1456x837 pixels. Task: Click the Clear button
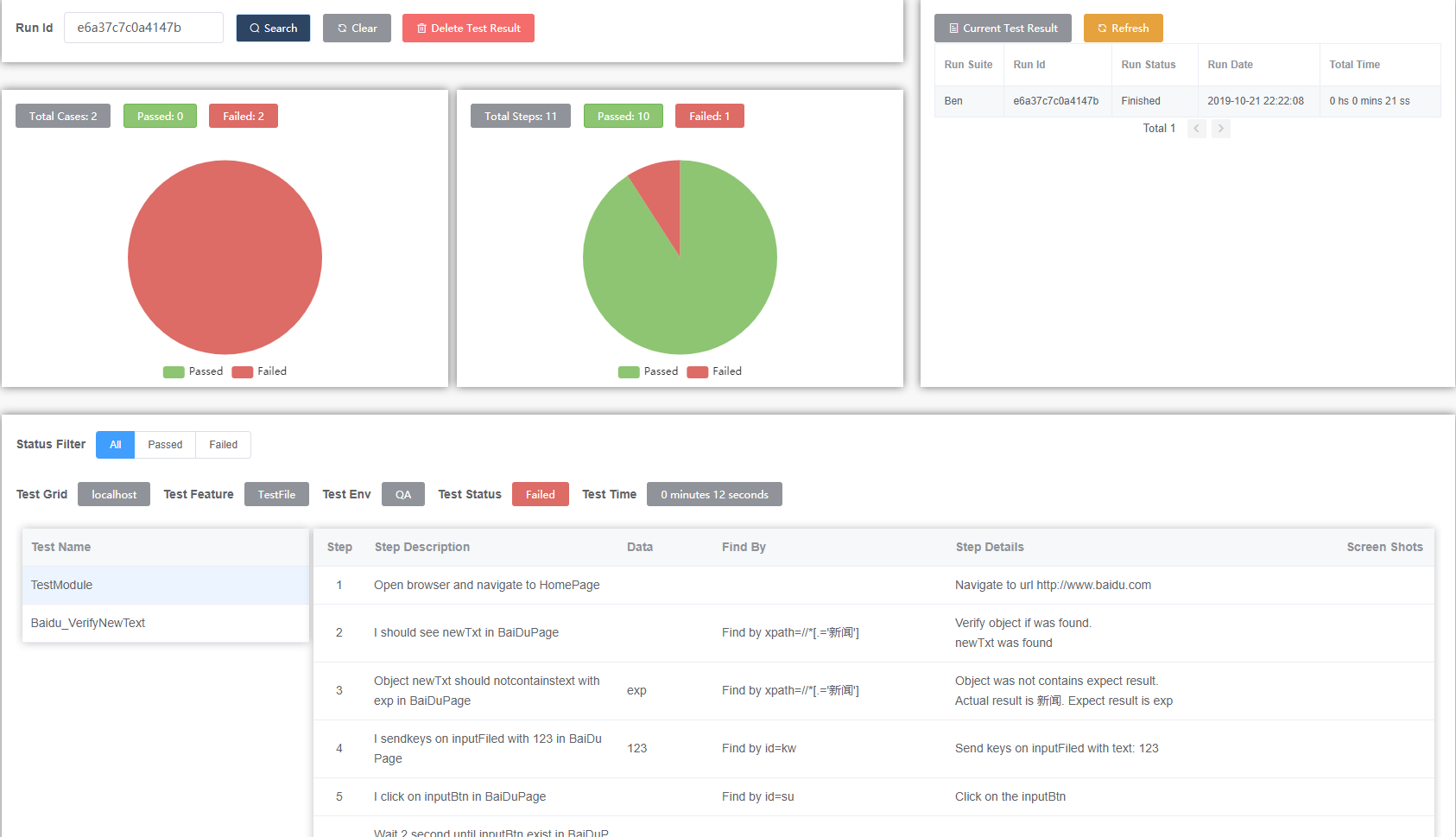point(357,28)
